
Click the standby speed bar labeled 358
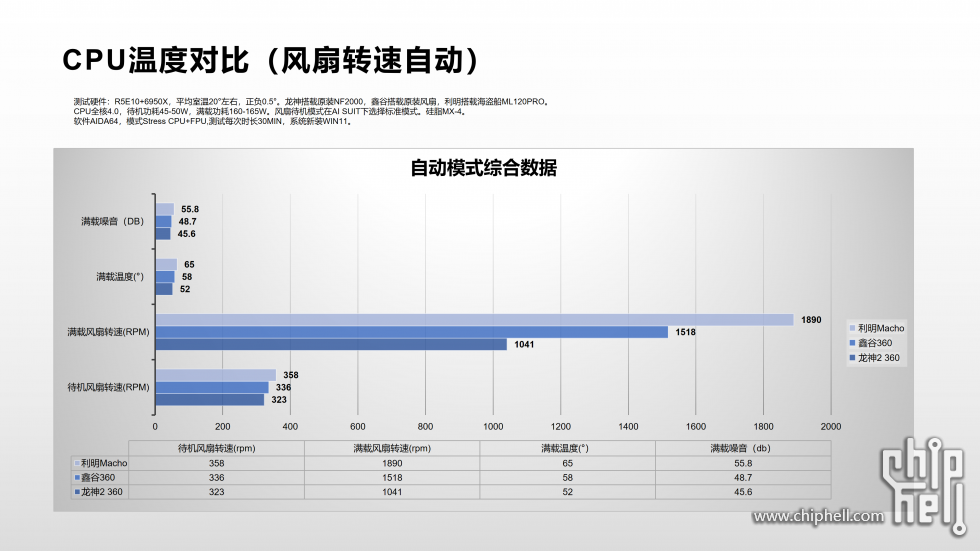[216, 375]
